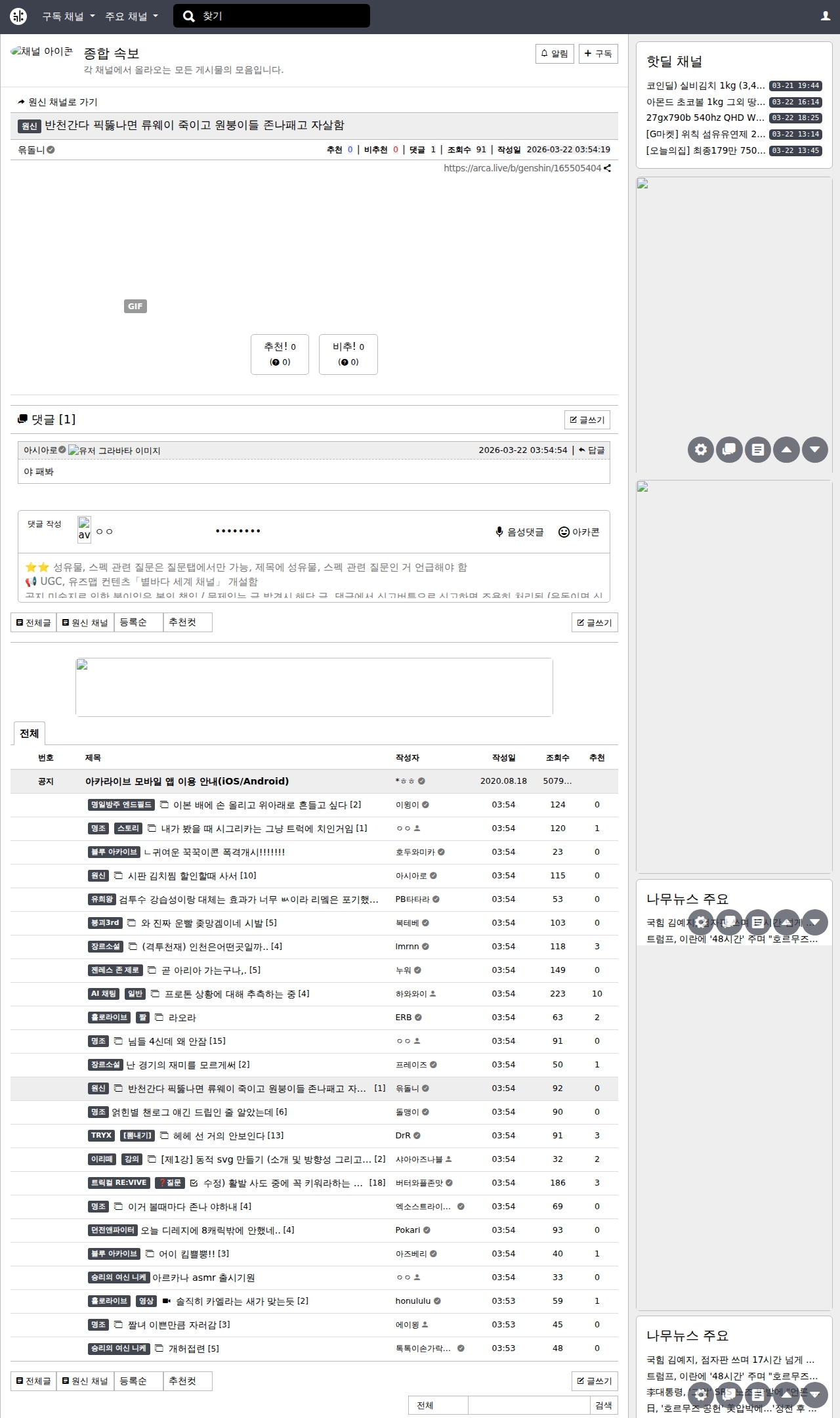
Task: Open the 아카콘 emoticon picker
Action: pyautogui.click(x=579, y=532)
